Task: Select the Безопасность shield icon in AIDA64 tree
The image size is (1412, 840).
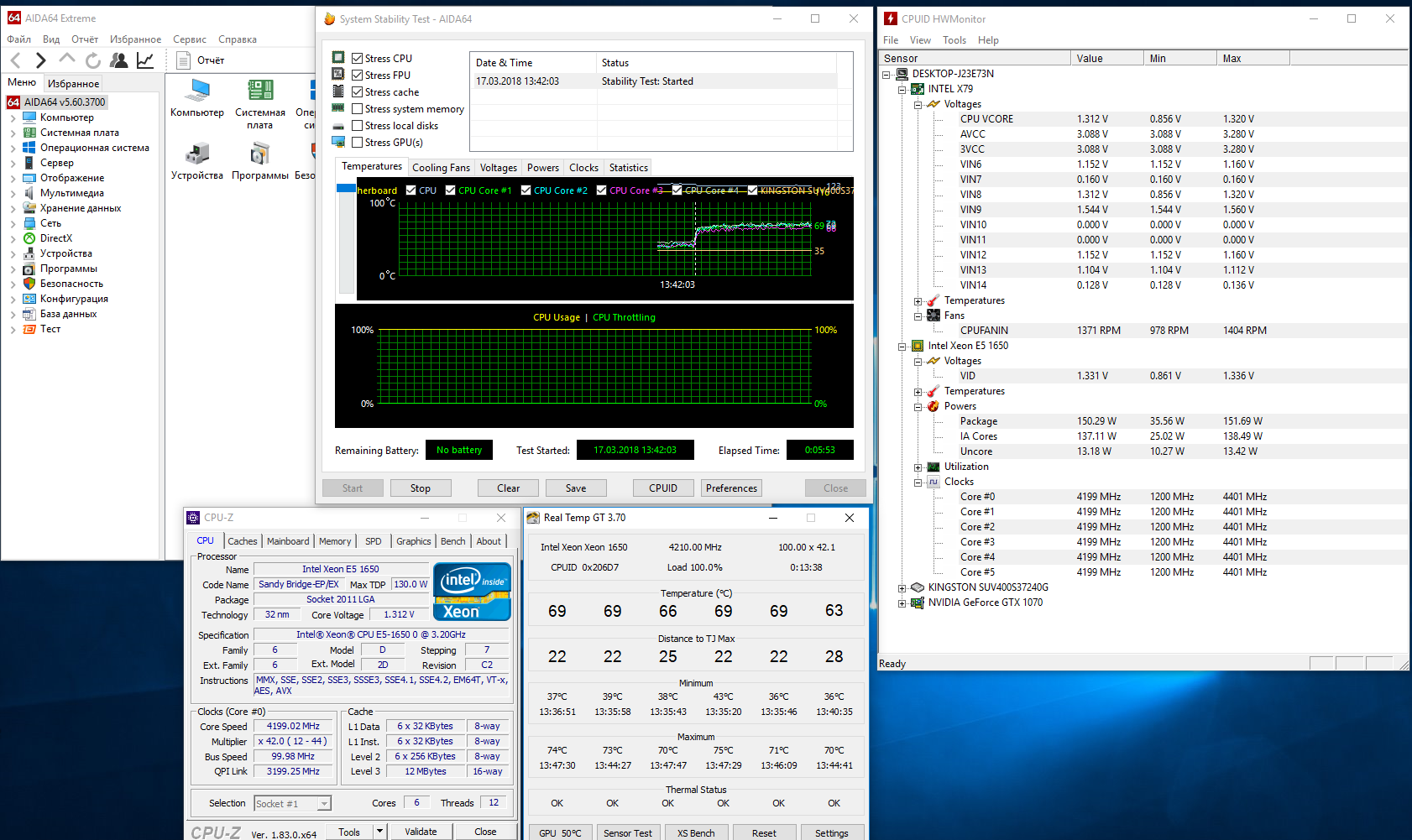Action: 29,284
